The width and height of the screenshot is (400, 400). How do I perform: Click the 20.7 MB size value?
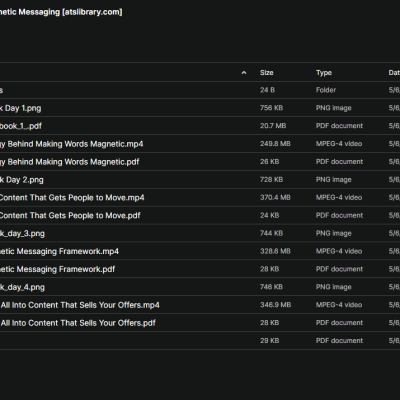tap(273, 126)
